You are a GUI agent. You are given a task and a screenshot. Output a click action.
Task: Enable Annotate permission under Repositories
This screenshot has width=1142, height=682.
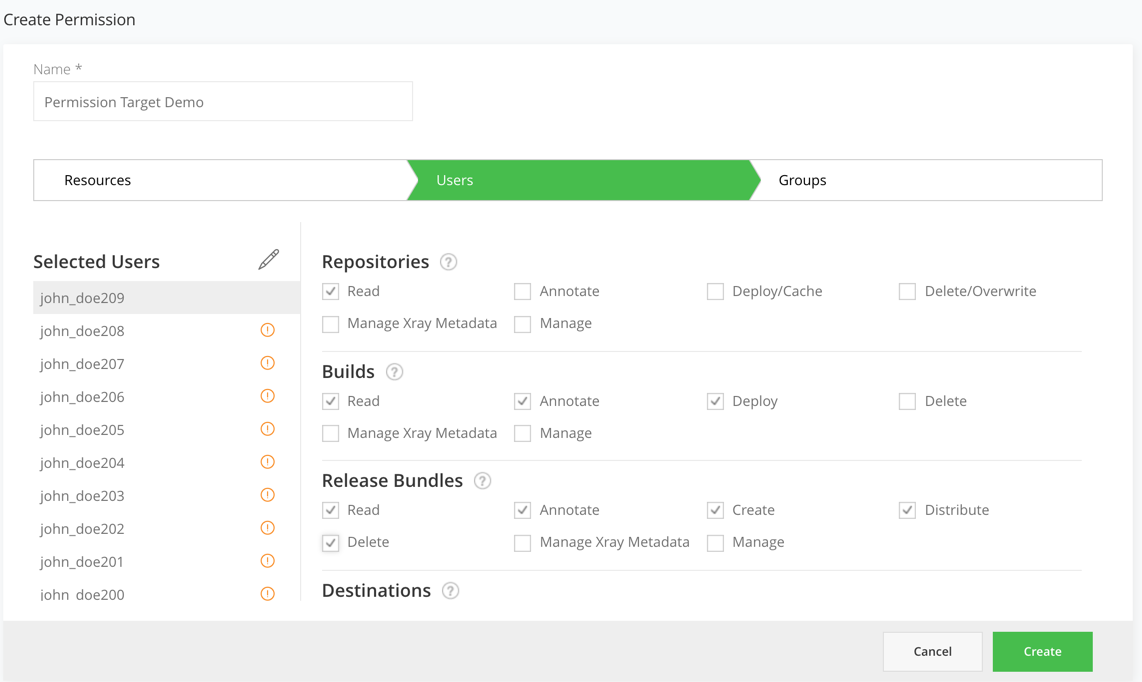tap(522, 291)
